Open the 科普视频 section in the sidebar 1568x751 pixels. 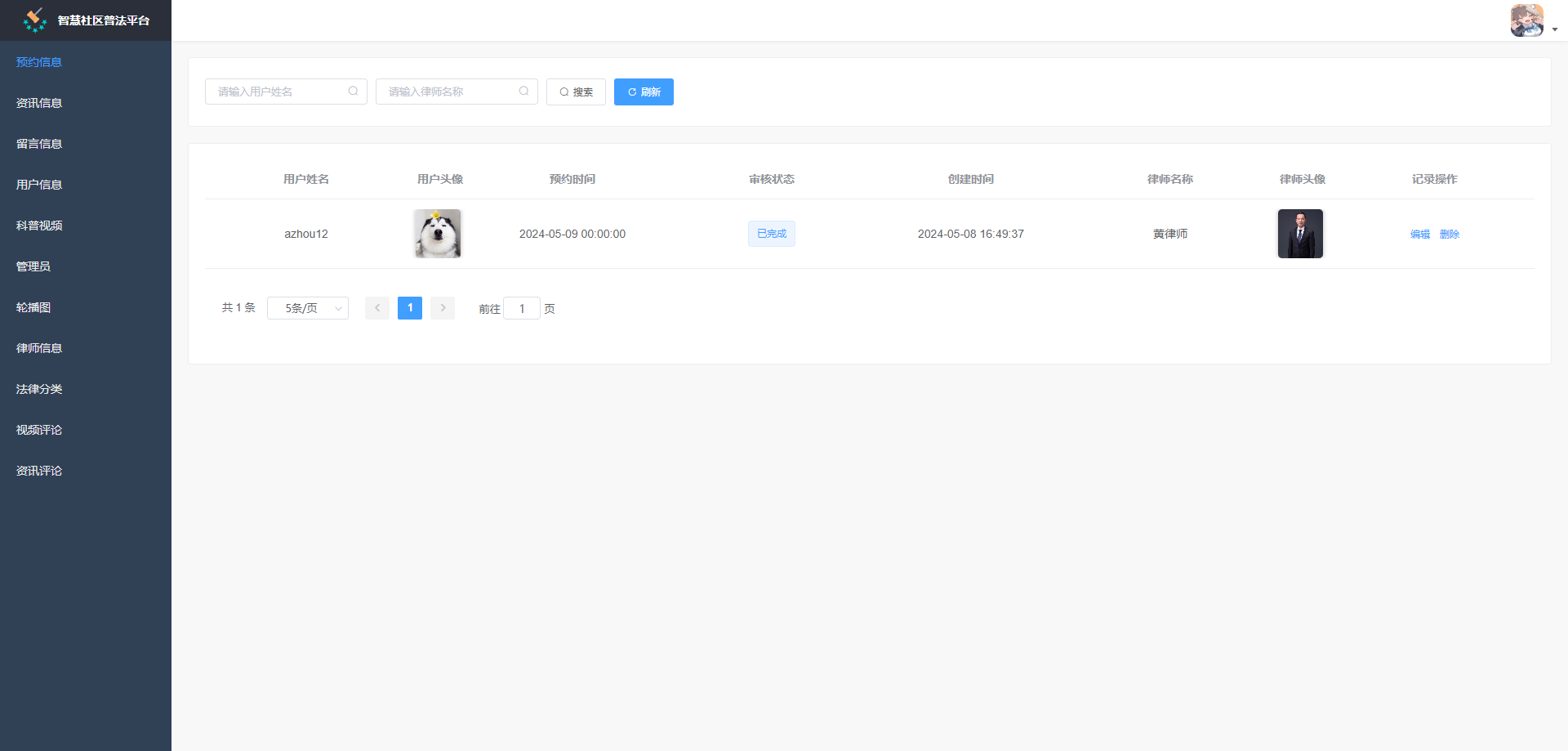coord(38,226)
